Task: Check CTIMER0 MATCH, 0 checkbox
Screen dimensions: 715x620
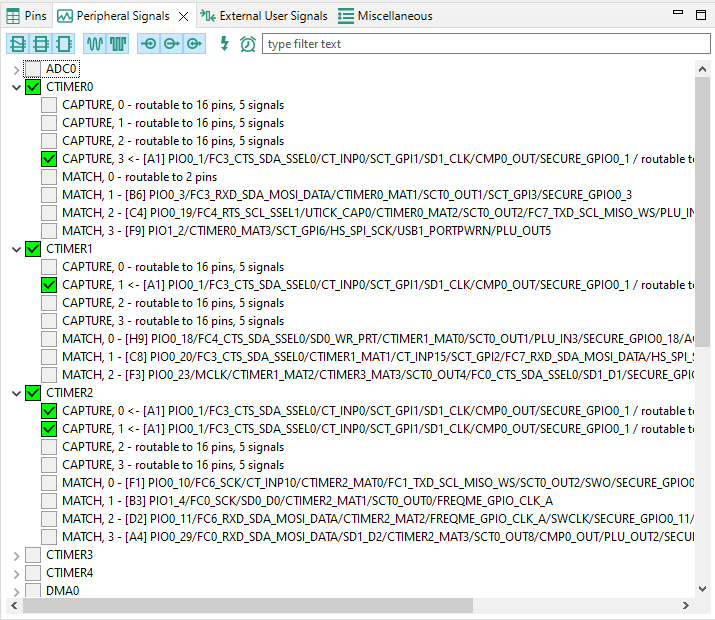Action: click(49, 177)
